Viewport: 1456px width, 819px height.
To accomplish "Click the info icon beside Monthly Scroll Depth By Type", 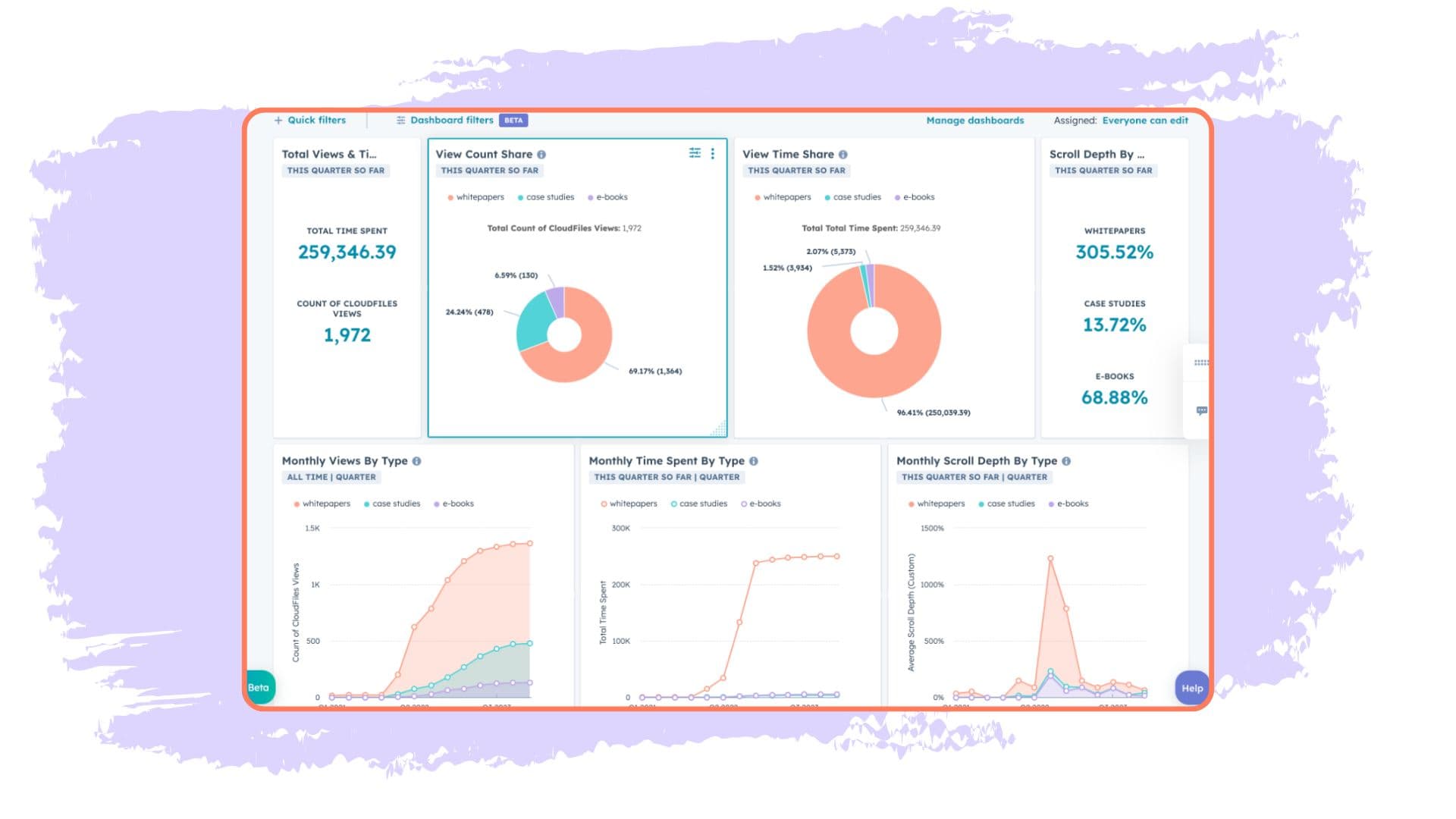I will tap(1066, 460).
